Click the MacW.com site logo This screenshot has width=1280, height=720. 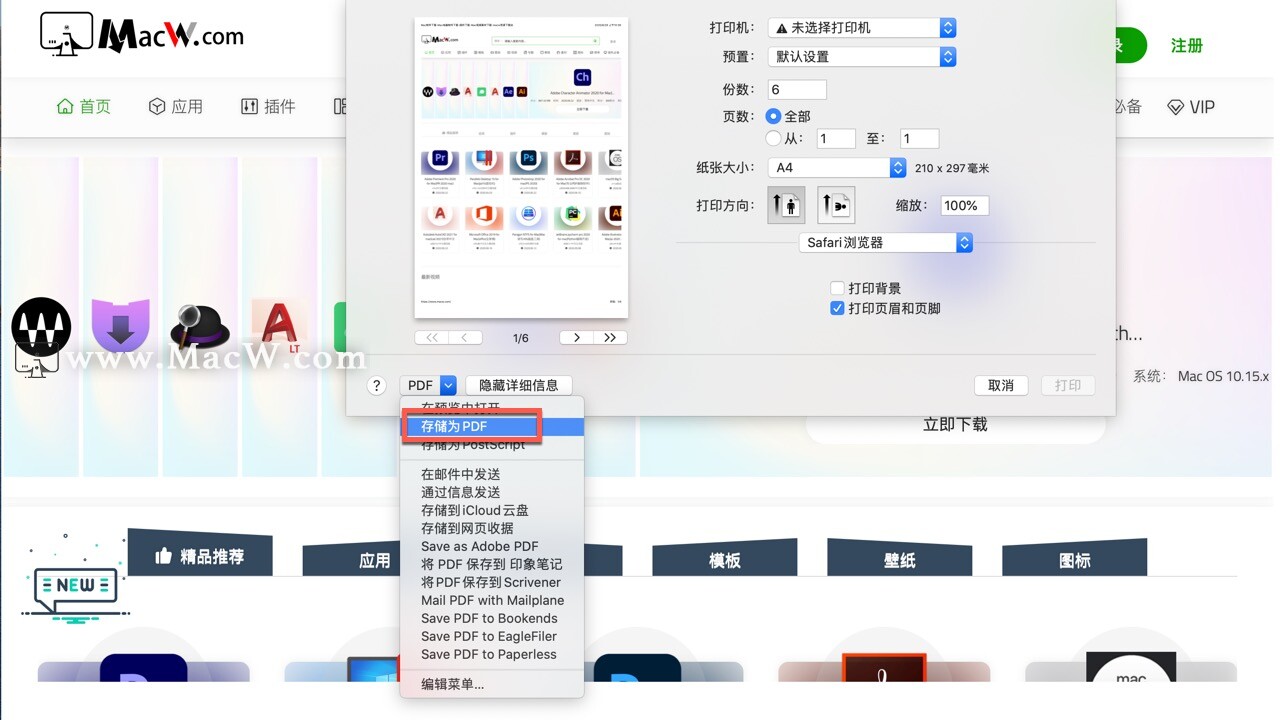(142, 35)
